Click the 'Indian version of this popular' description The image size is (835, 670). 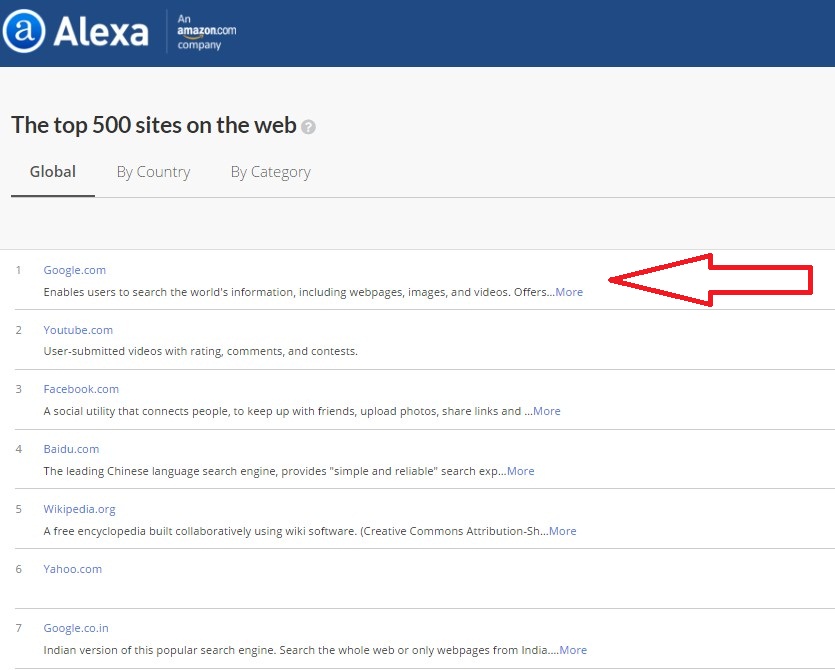coord(301,650)
